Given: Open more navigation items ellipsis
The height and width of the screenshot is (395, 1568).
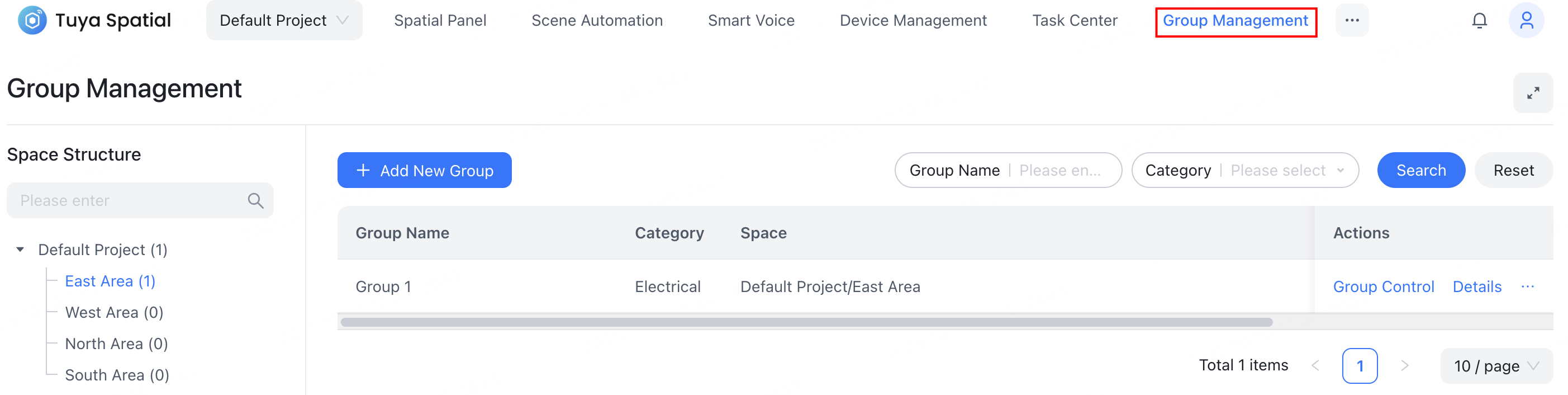Looking at the screenshot, I should pos(1351,21).
